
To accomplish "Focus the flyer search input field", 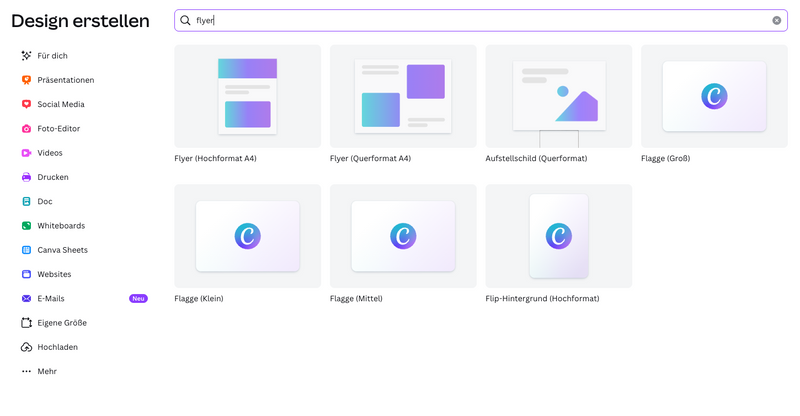I will click(481, 20).
